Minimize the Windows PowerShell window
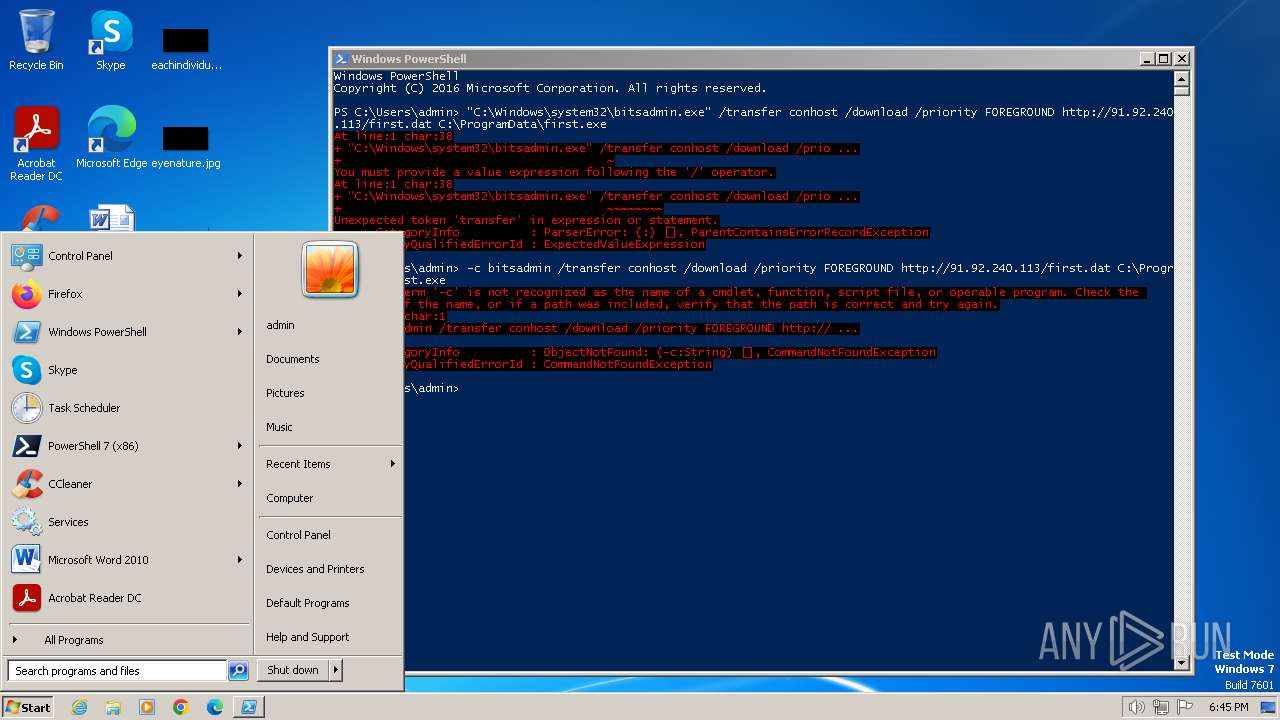 pyautogui.click(x=1147, y=59)
